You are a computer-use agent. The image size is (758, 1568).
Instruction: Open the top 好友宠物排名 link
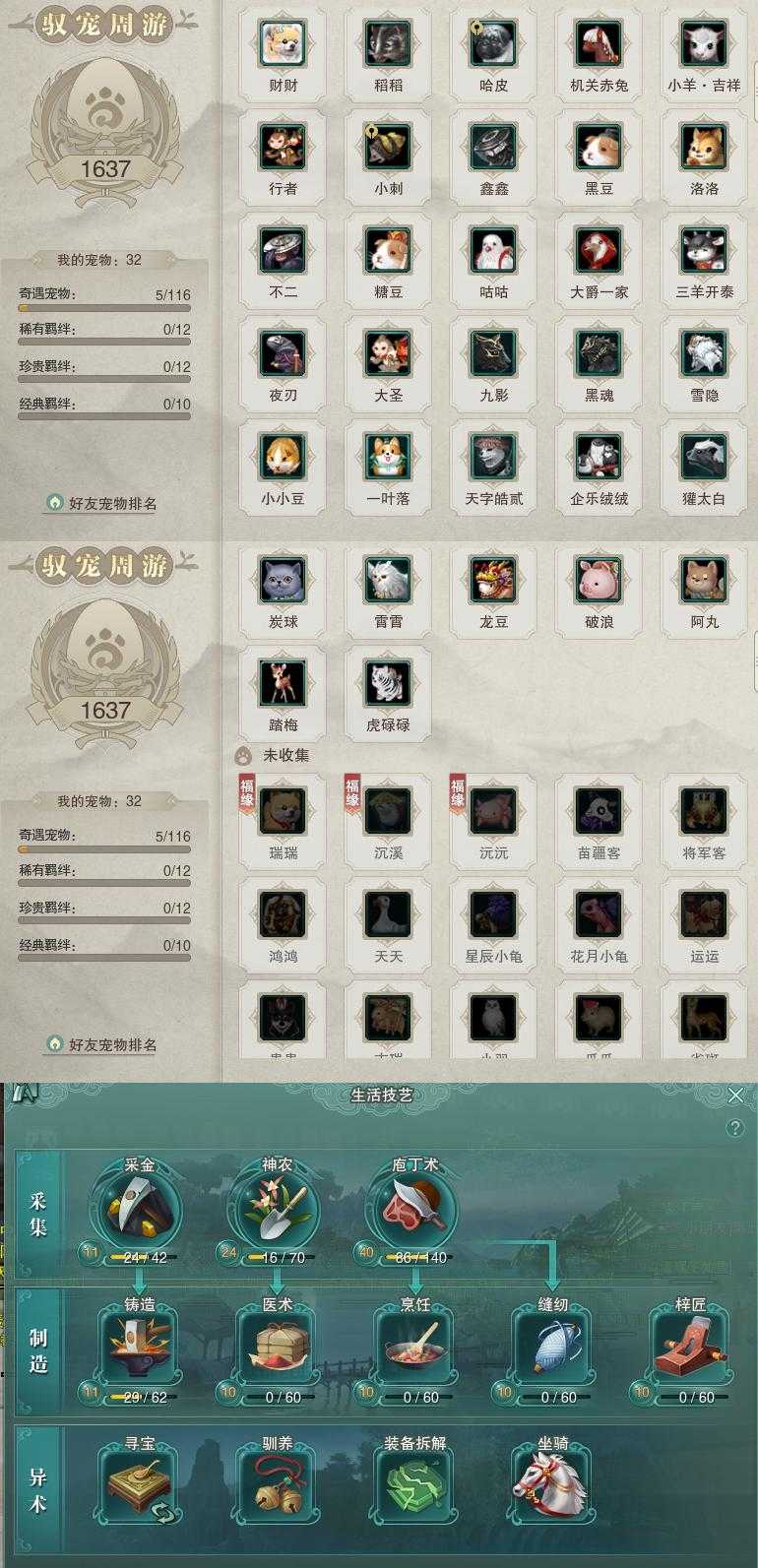click(102, 503)
